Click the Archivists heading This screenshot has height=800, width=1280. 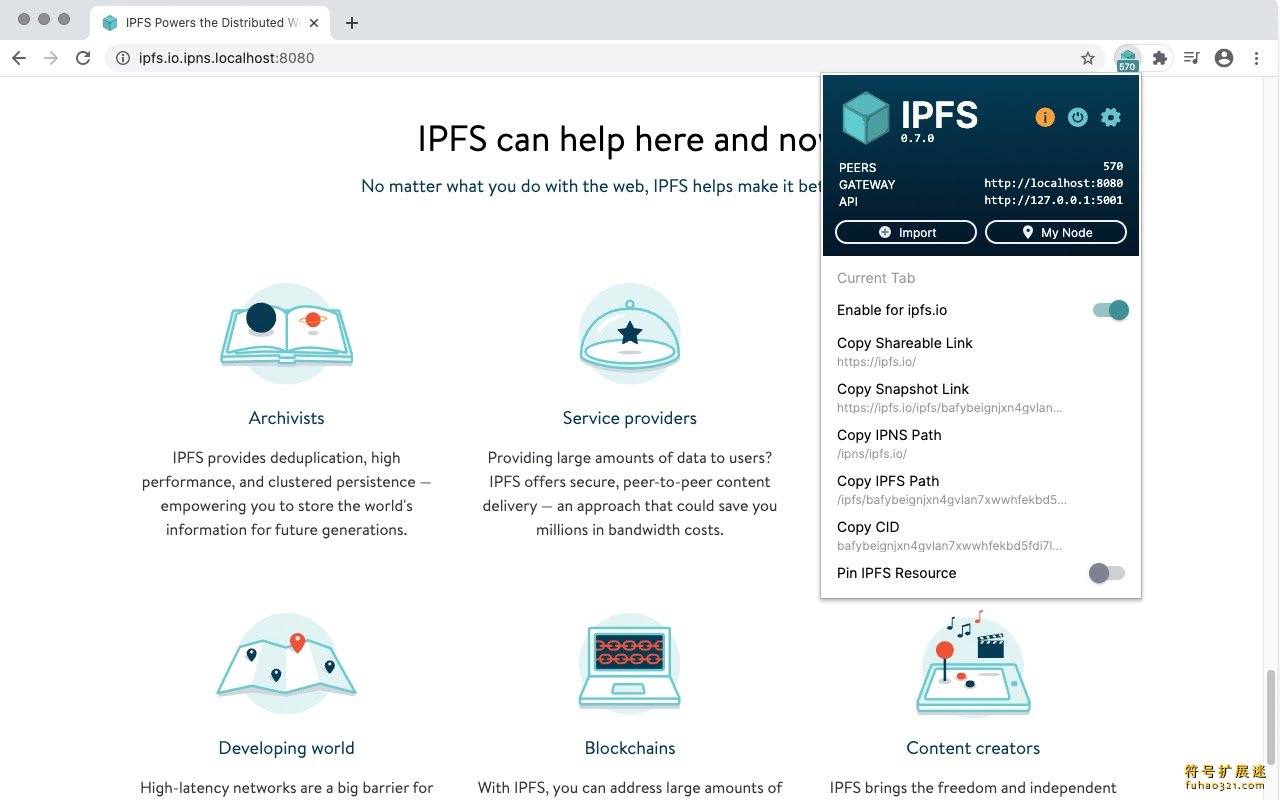(287, 418)
